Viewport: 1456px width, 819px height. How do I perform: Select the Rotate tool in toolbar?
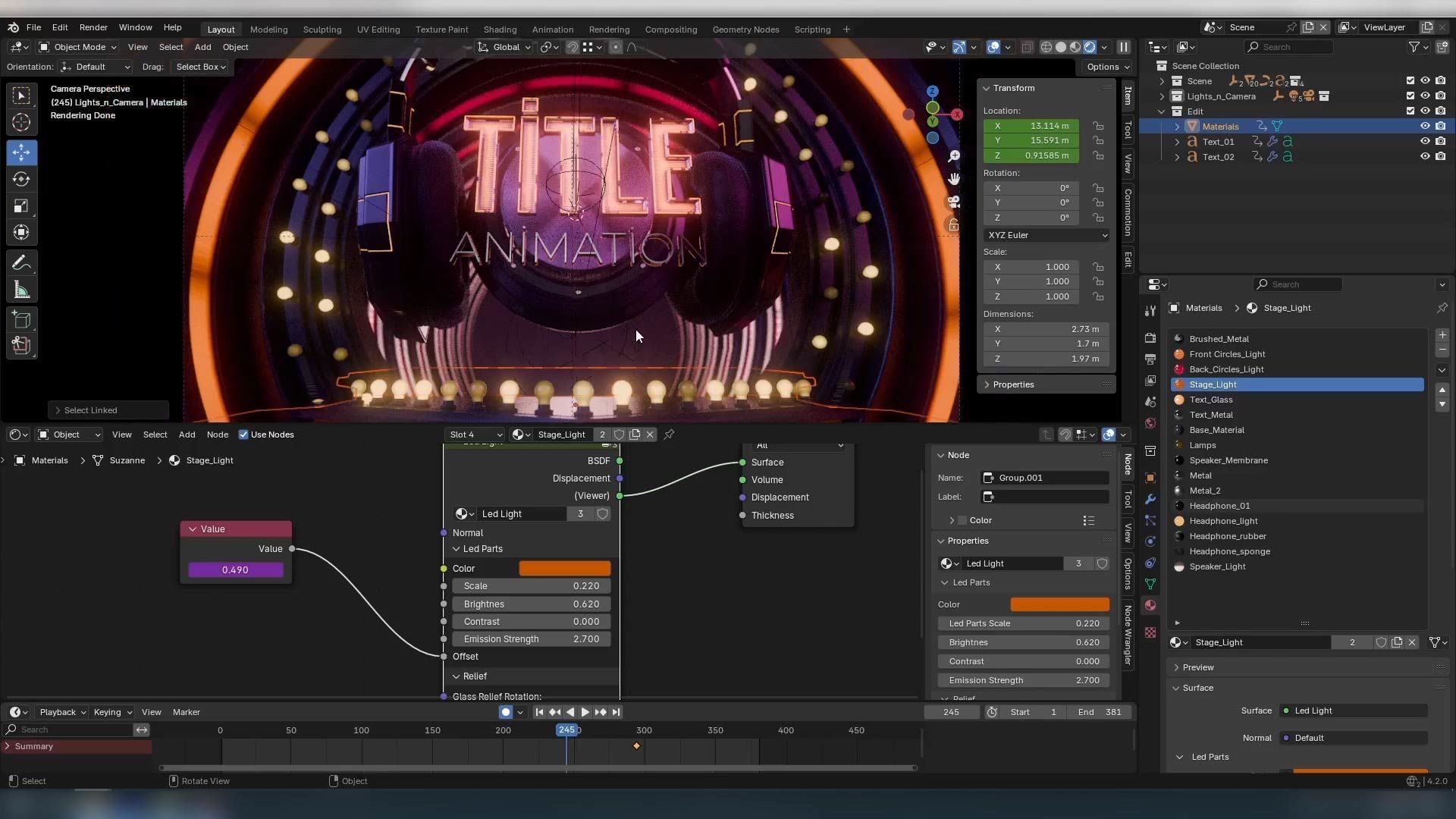(21, 180)
